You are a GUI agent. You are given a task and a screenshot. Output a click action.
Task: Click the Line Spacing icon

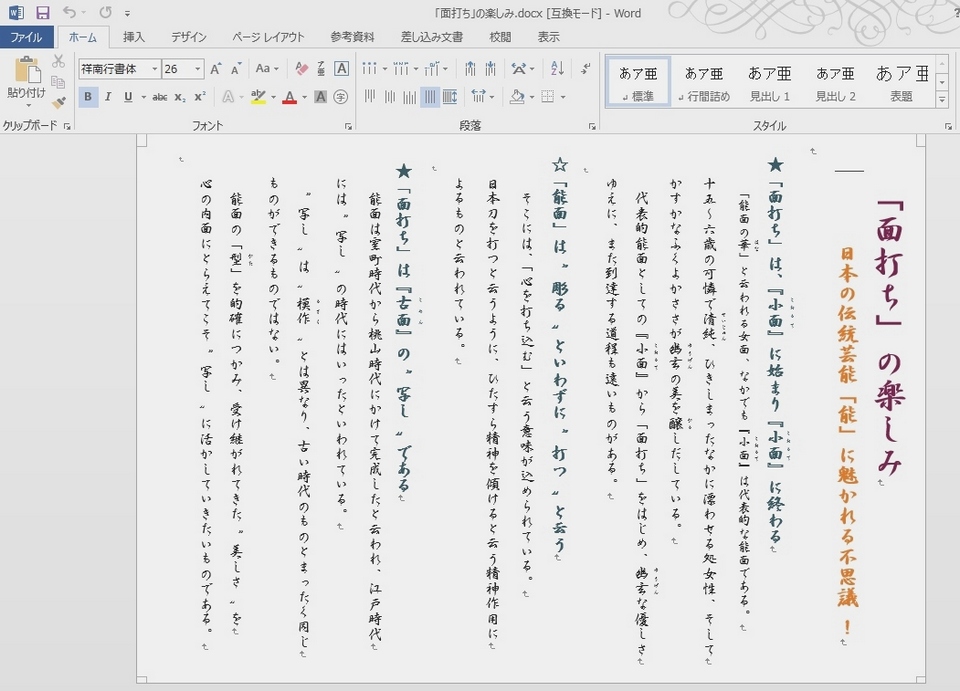478,97
